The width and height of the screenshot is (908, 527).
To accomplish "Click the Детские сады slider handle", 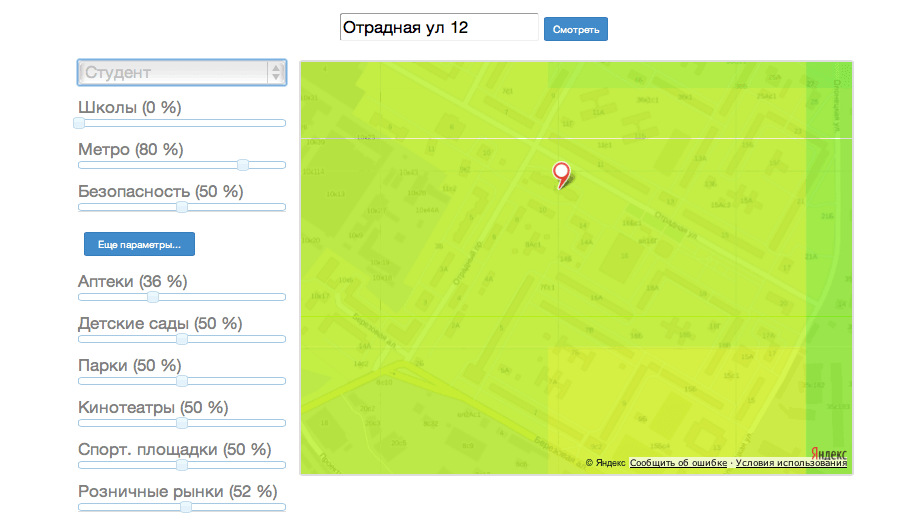I will coord(182,339).
